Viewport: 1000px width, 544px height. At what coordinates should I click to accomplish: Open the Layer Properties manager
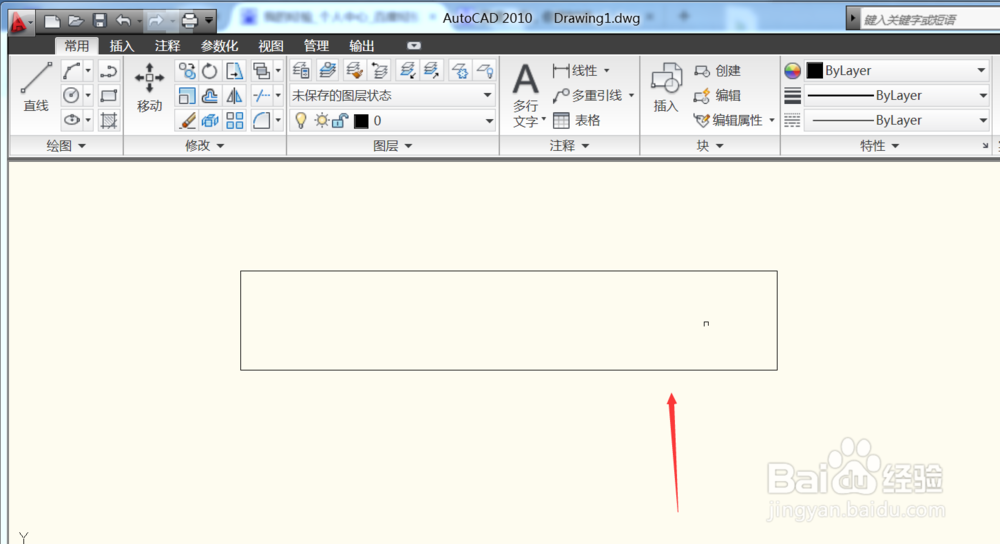click(x=301, y=70)
